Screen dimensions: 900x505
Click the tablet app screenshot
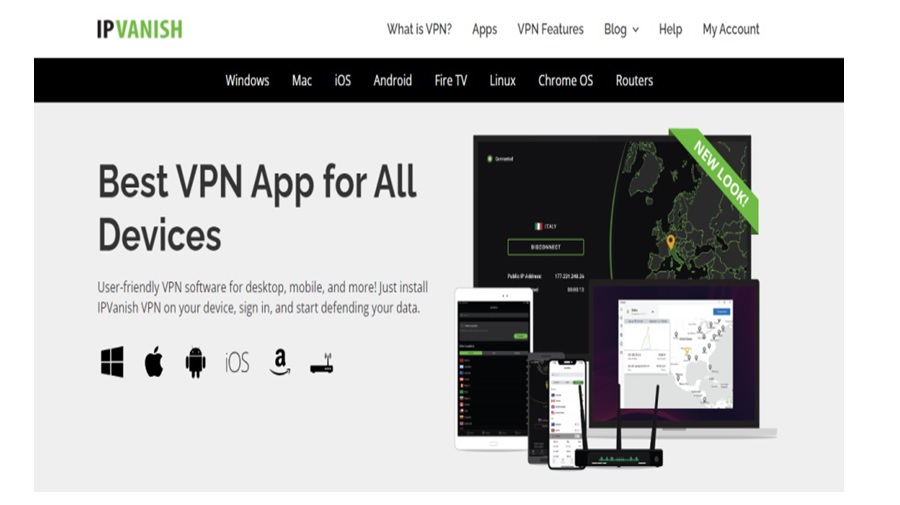[x=494, y=369]
